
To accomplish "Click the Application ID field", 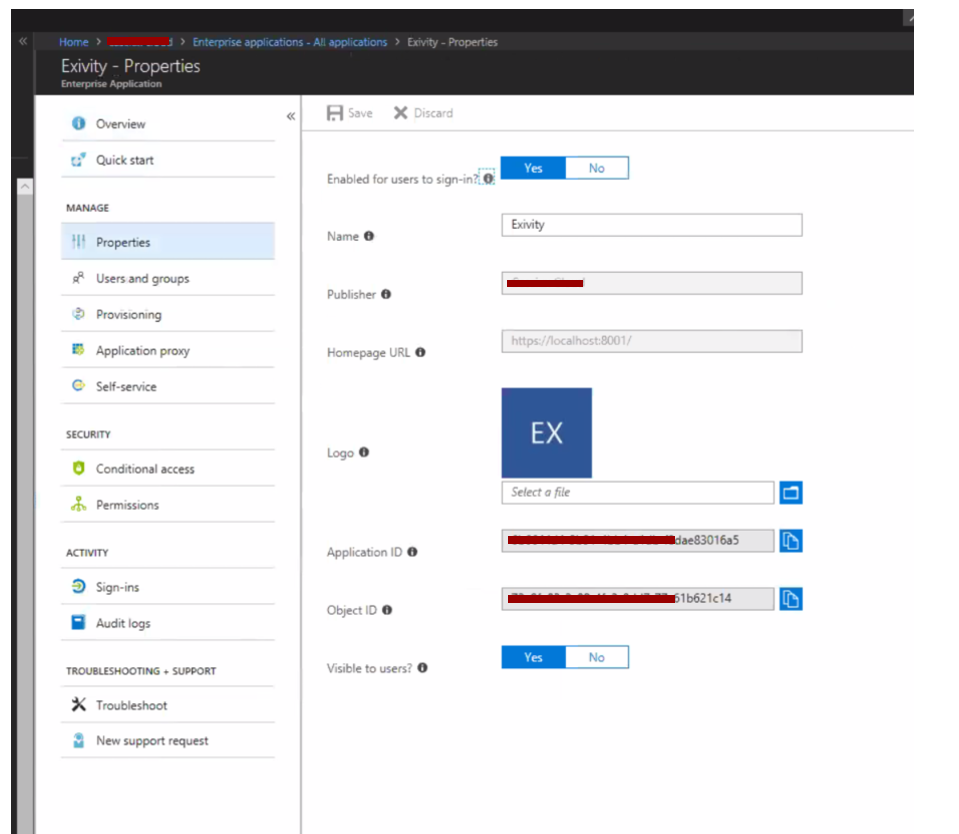I will 638,541.
